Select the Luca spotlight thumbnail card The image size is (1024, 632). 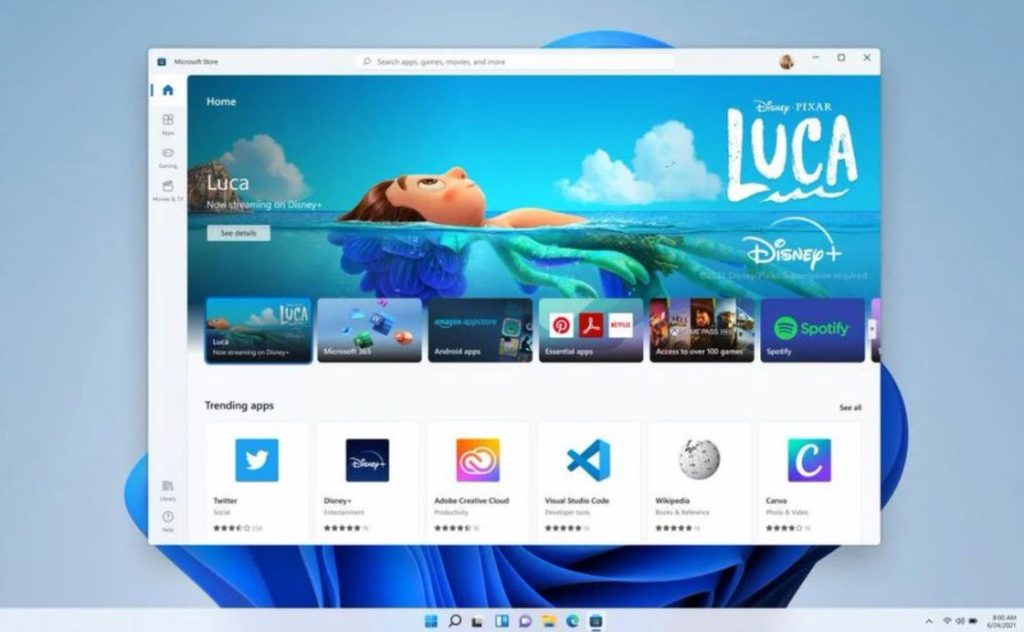tap(259, 330)
